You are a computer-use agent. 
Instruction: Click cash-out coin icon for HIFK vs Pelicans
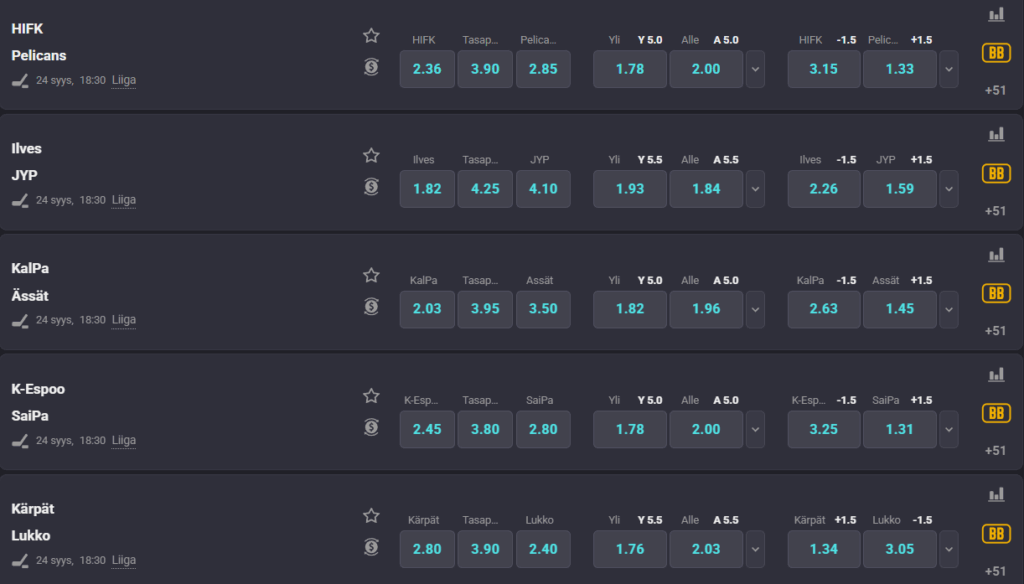tap(371, 67)
